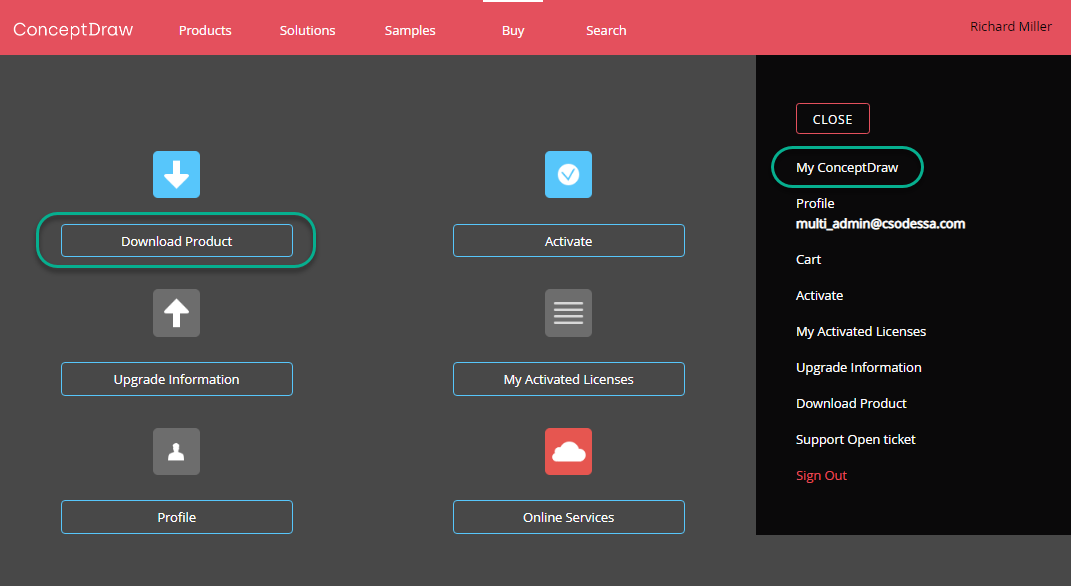This screenshot has width=1071, height=586.
Task: Select Download Product in side menu
Action: [x=851, y=404]
